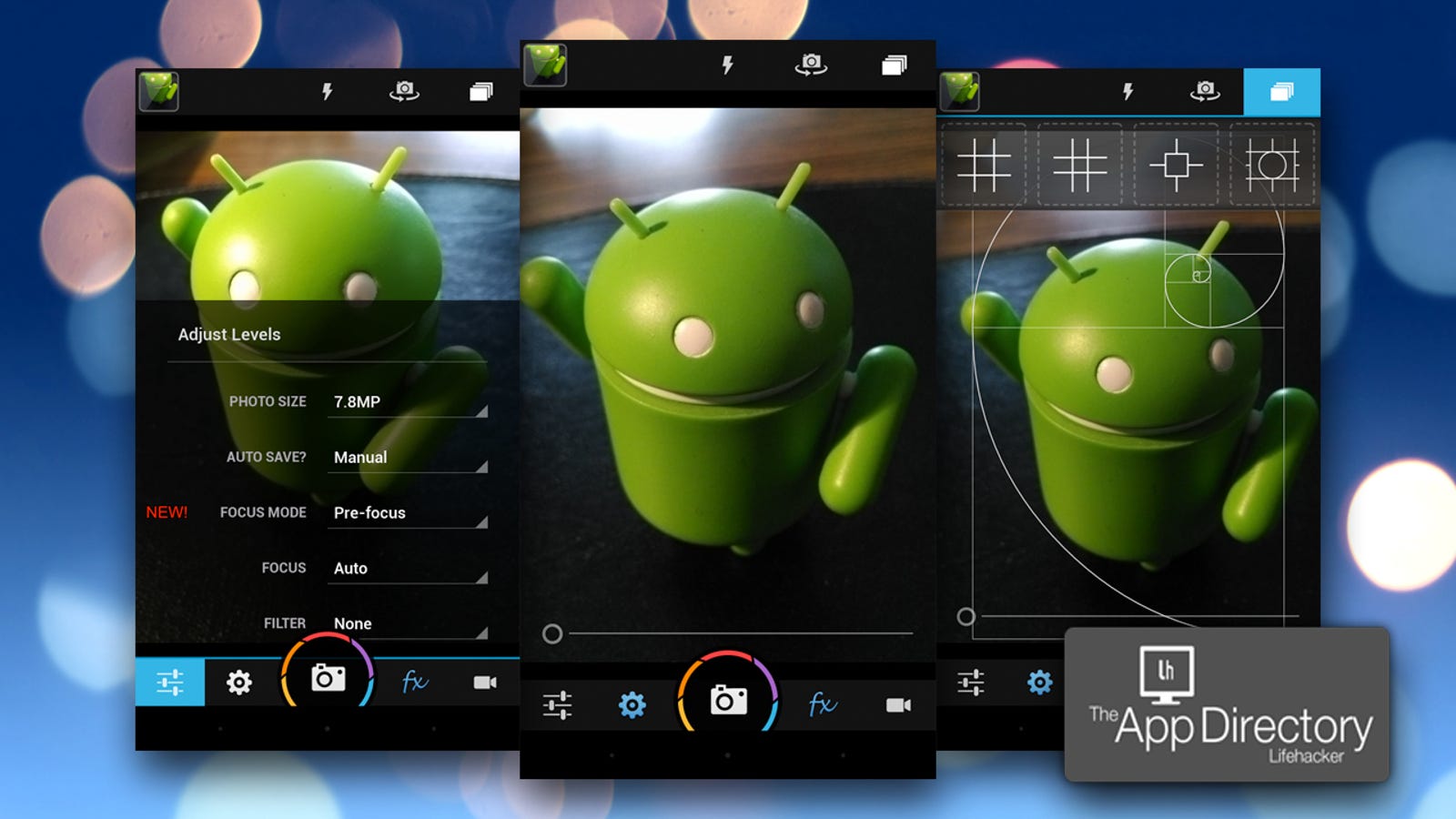The width and height of the screenshot is (1456, 819).
Task: Select the rule of thirds grid overlay
Action: [x=984, y=166]
